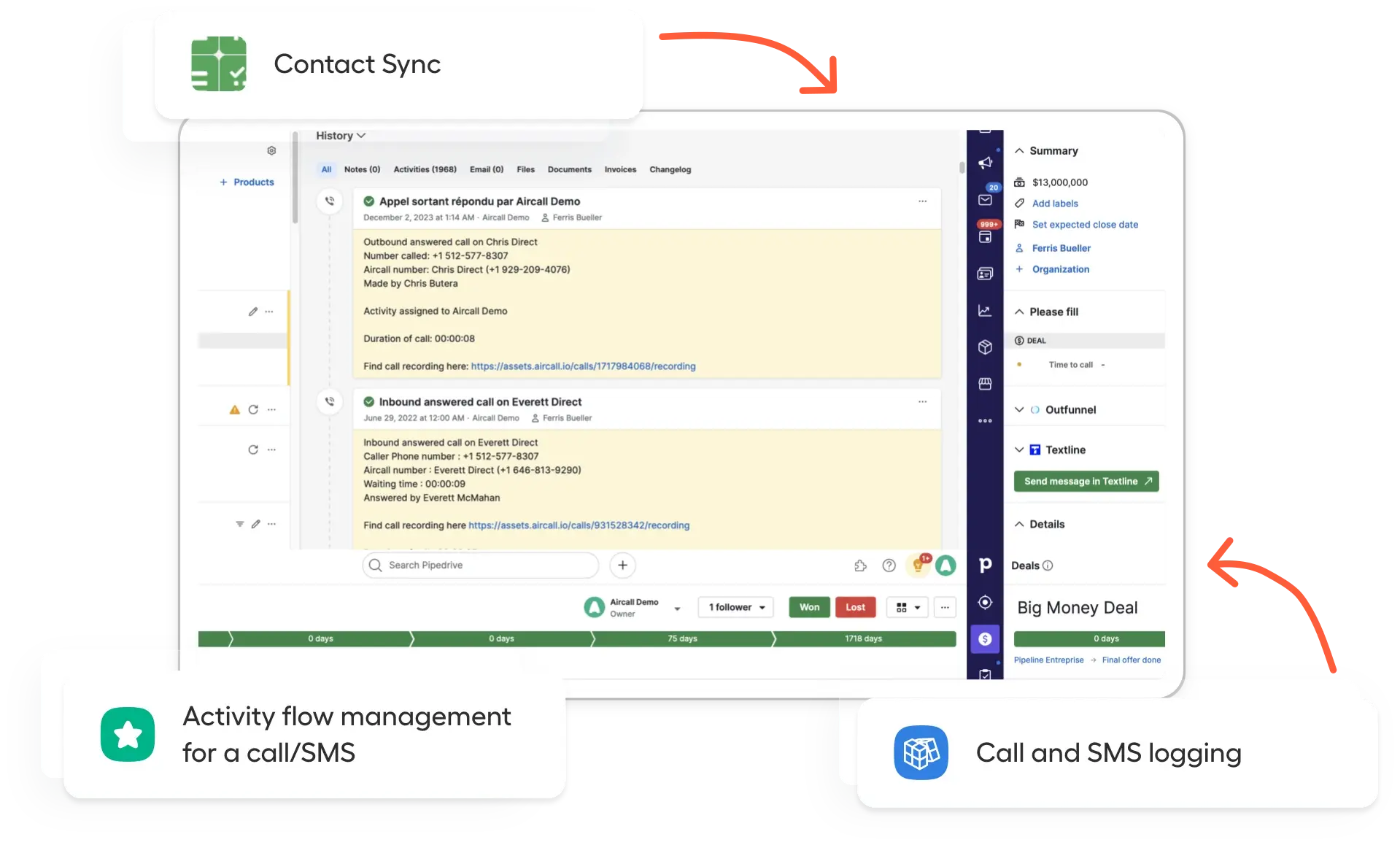Click the refresh icon beside the warning triangle
Image resolution: width=1400 pixels, height=853 pixels.
[x=253, y=409]
